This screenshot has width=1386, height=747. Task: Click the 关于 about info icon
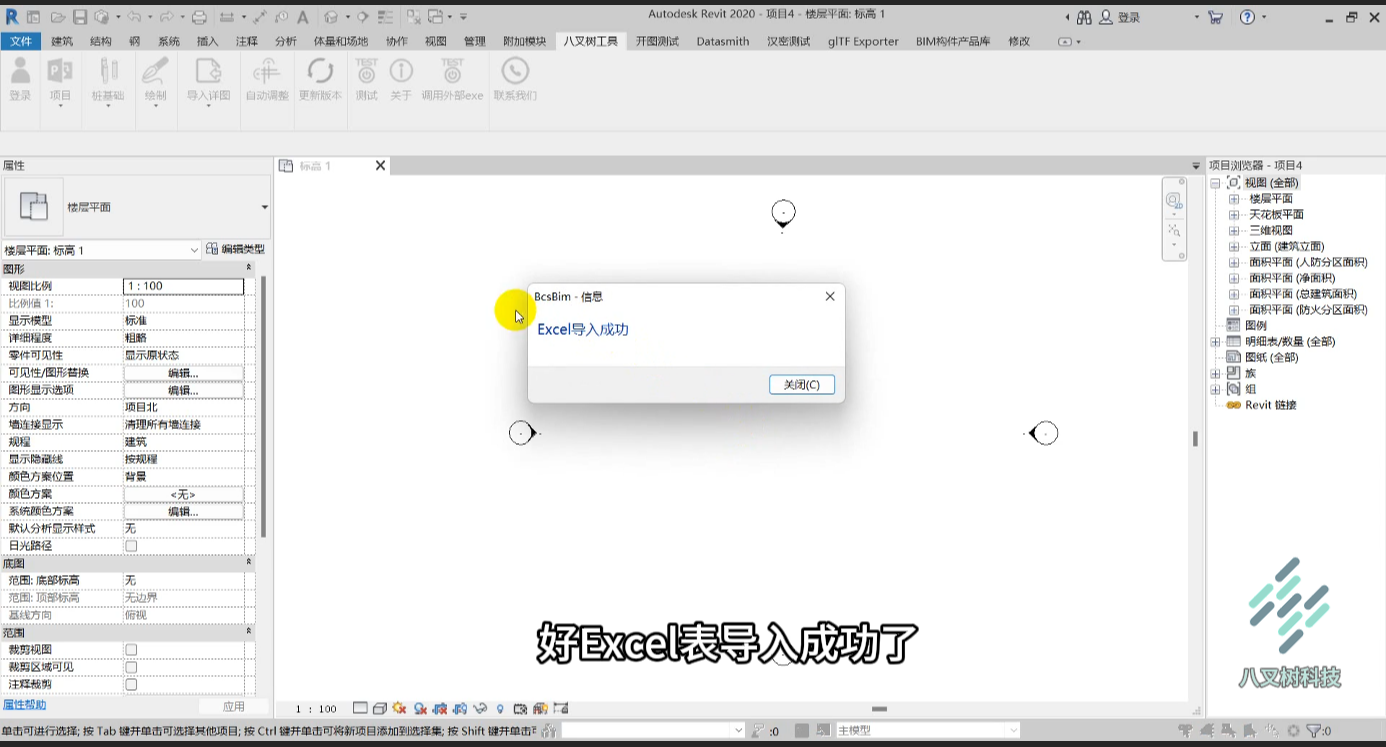[x=401, y=79]
